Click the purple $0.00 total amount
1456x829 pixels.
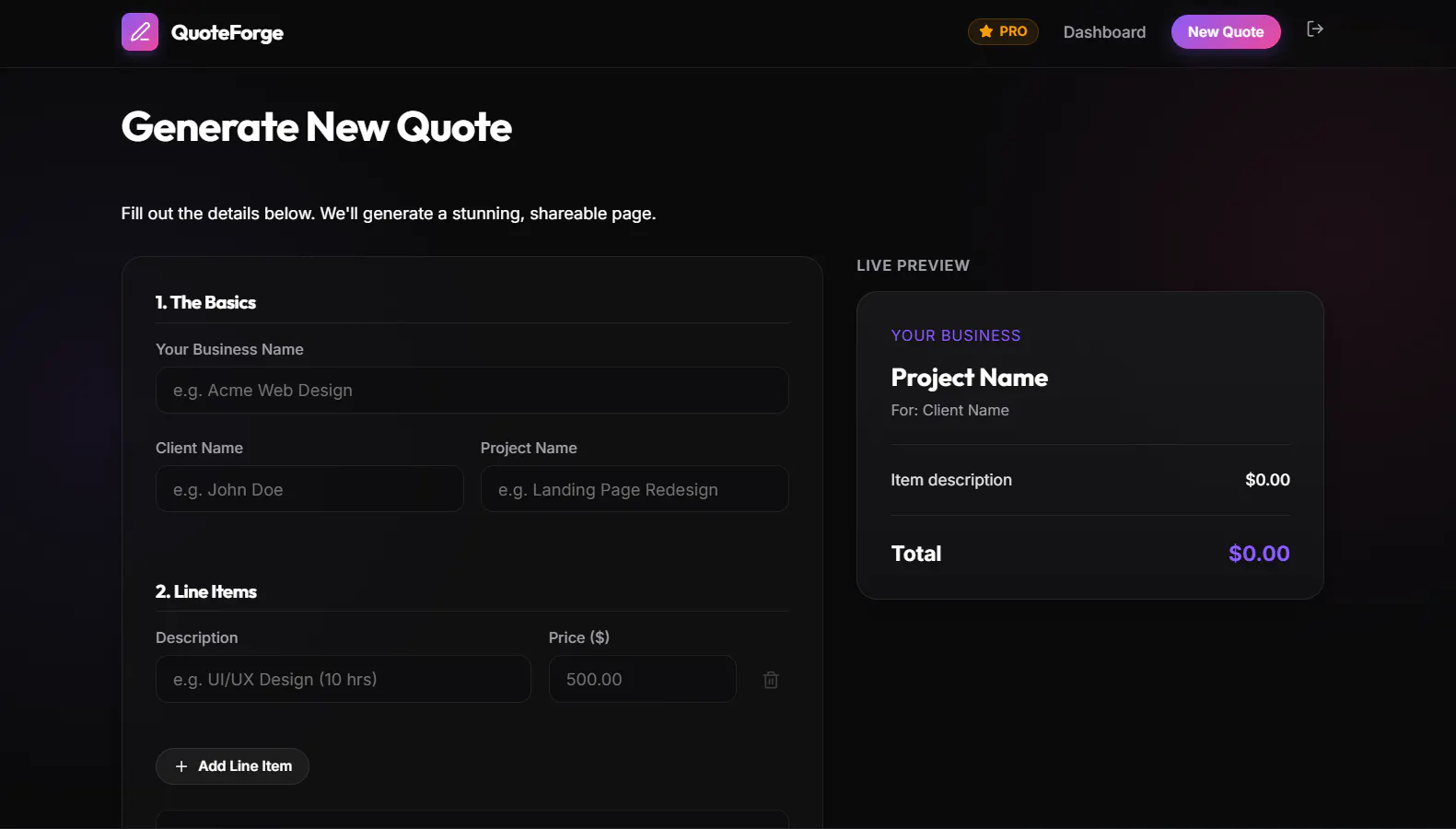coord(1259,554)
